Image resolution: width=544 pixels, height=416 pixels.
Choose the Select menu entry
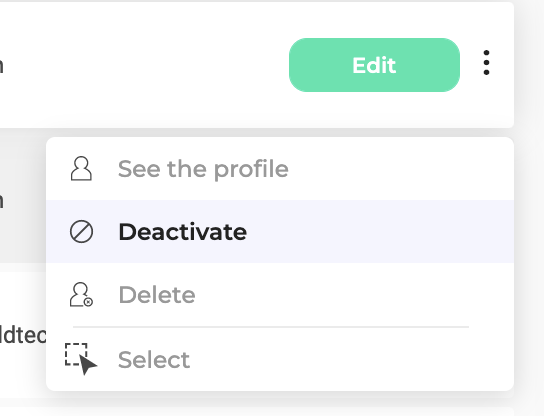[280, 359]
